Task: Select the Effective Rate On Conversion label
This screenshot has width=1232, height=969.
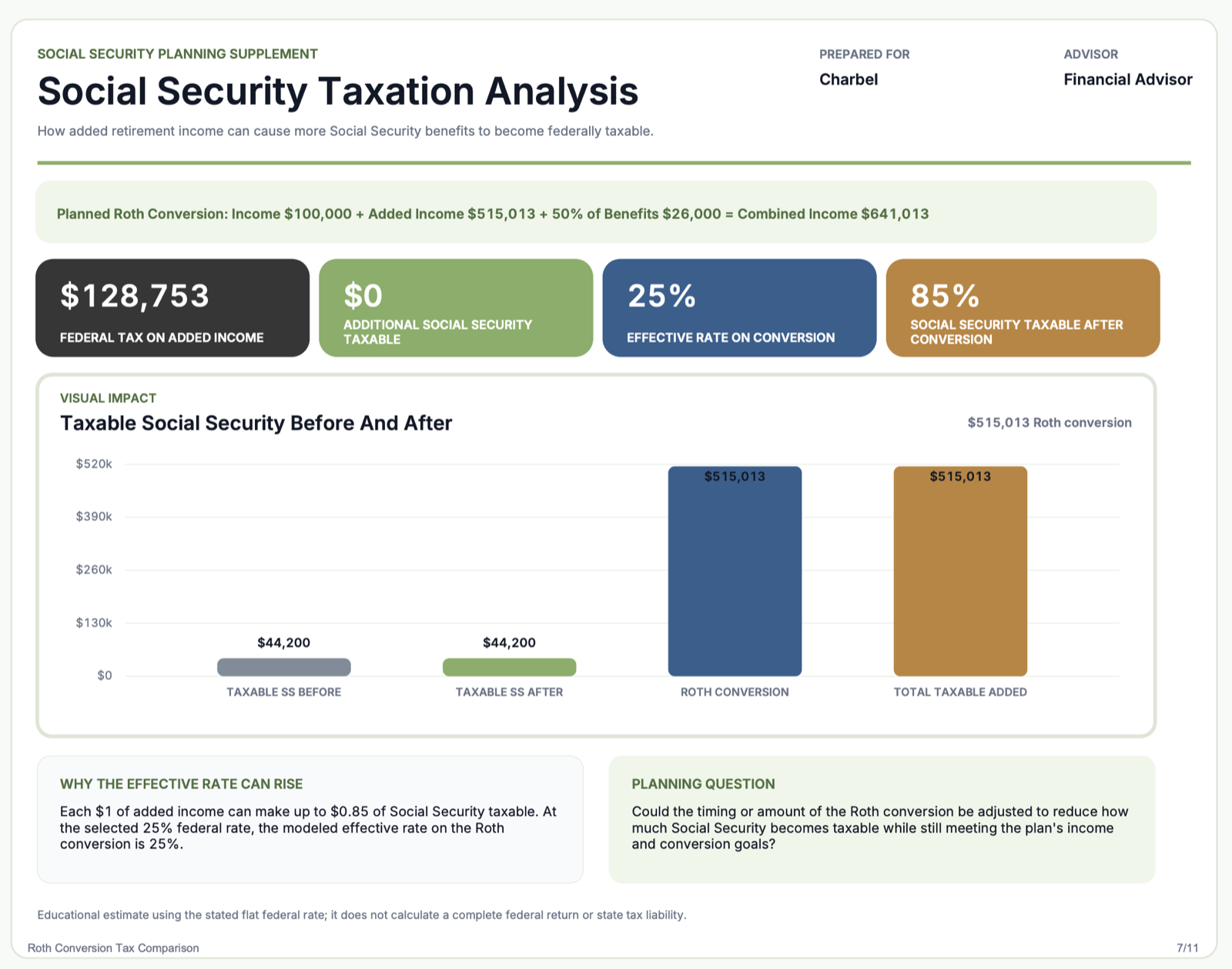Action: tap(731, 337)
